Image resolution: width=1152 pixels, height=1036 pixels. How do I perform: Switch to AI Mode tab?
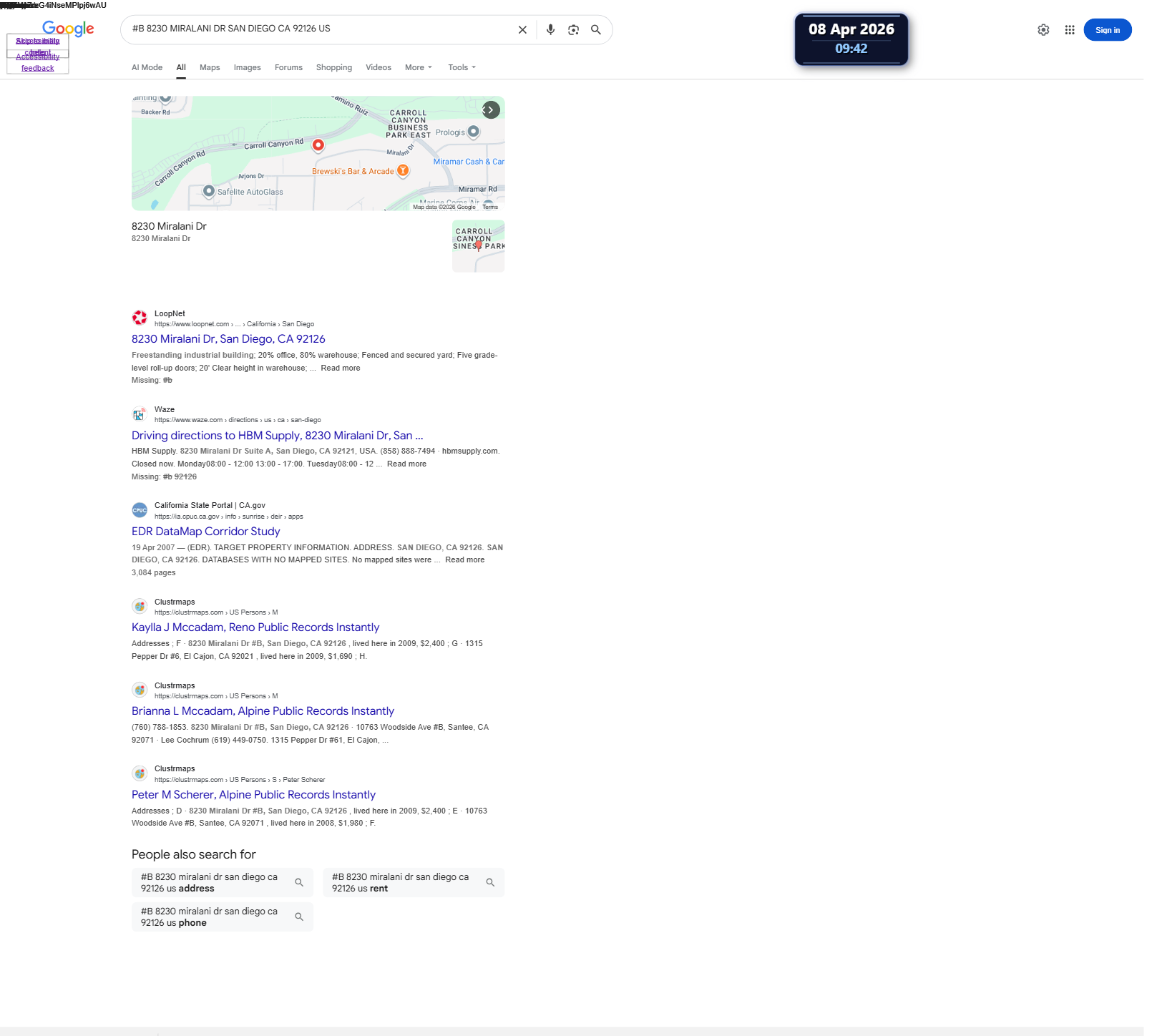[x=147, y=67]
